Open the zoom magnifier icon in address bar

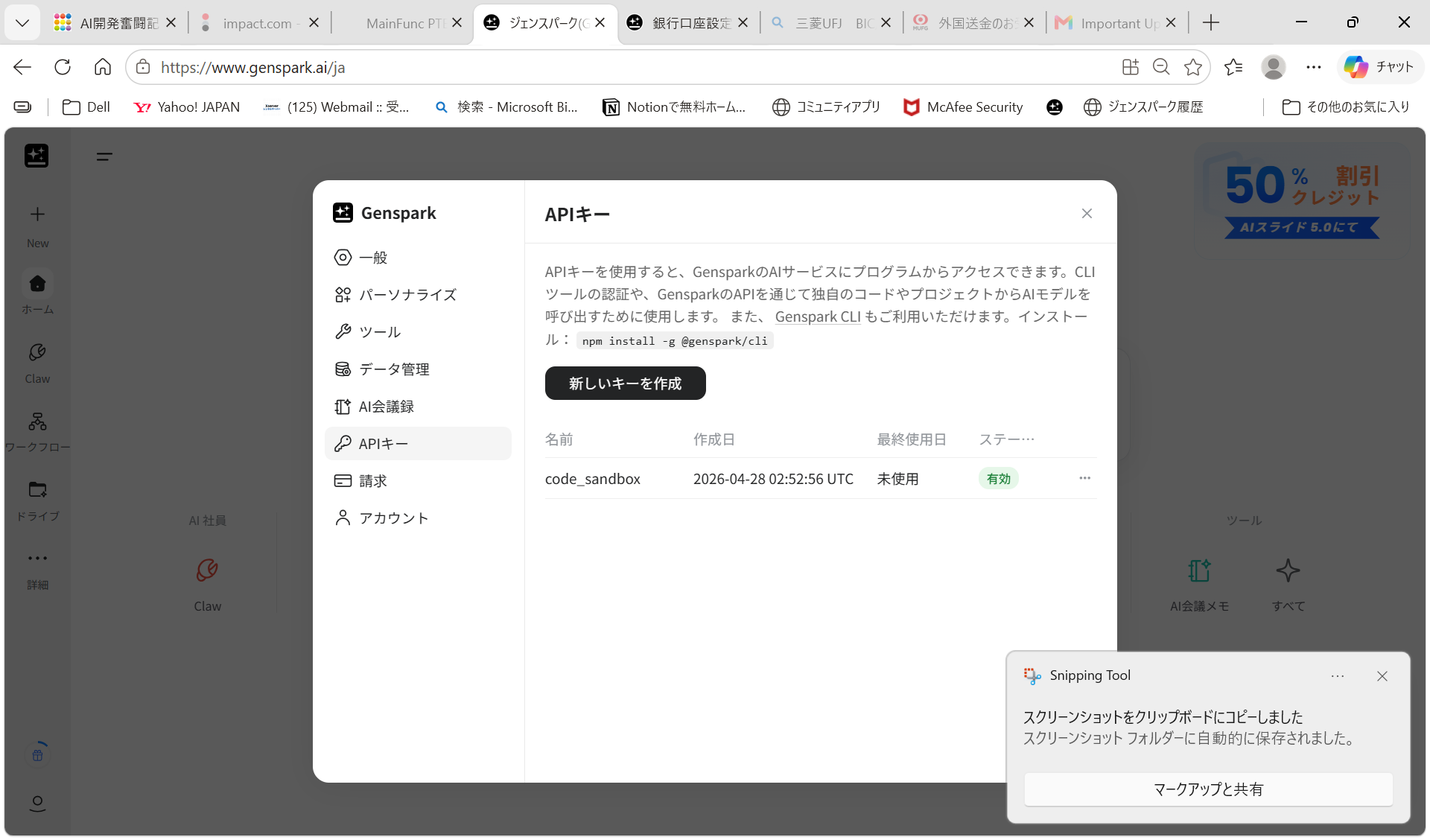click(x=1161, y=67)
